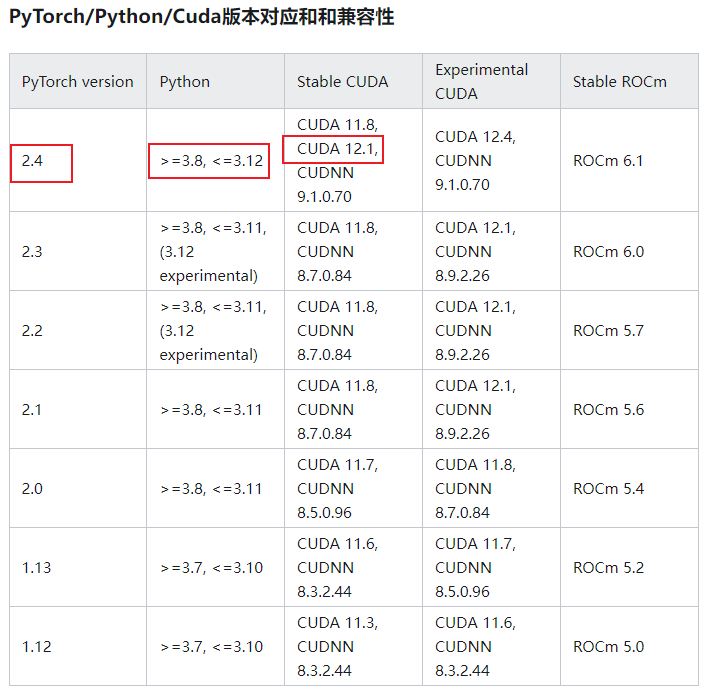Click the stable CUDA cell in the 2.1 row
The height and width of the screenshot is (693, 708).
point(354,409)
